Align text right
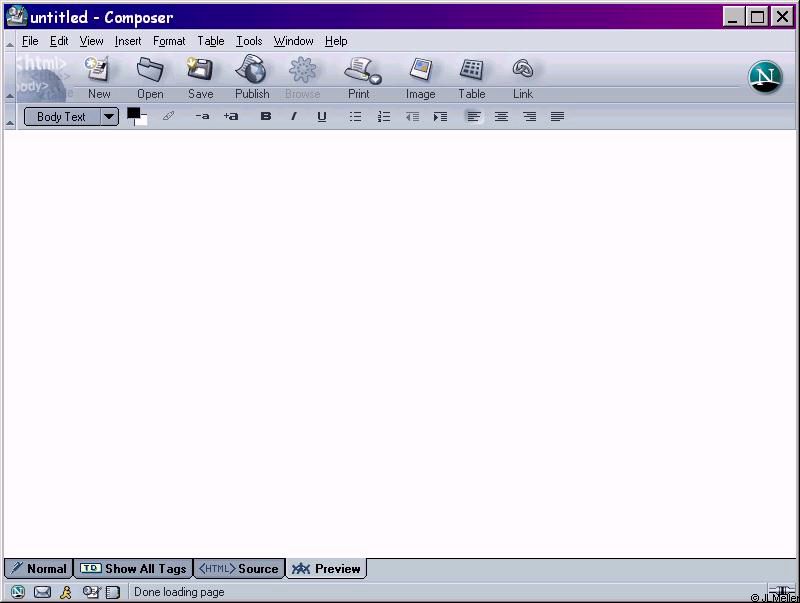The width and height of the screenshot is (800, 603). [x=530, y=117]
